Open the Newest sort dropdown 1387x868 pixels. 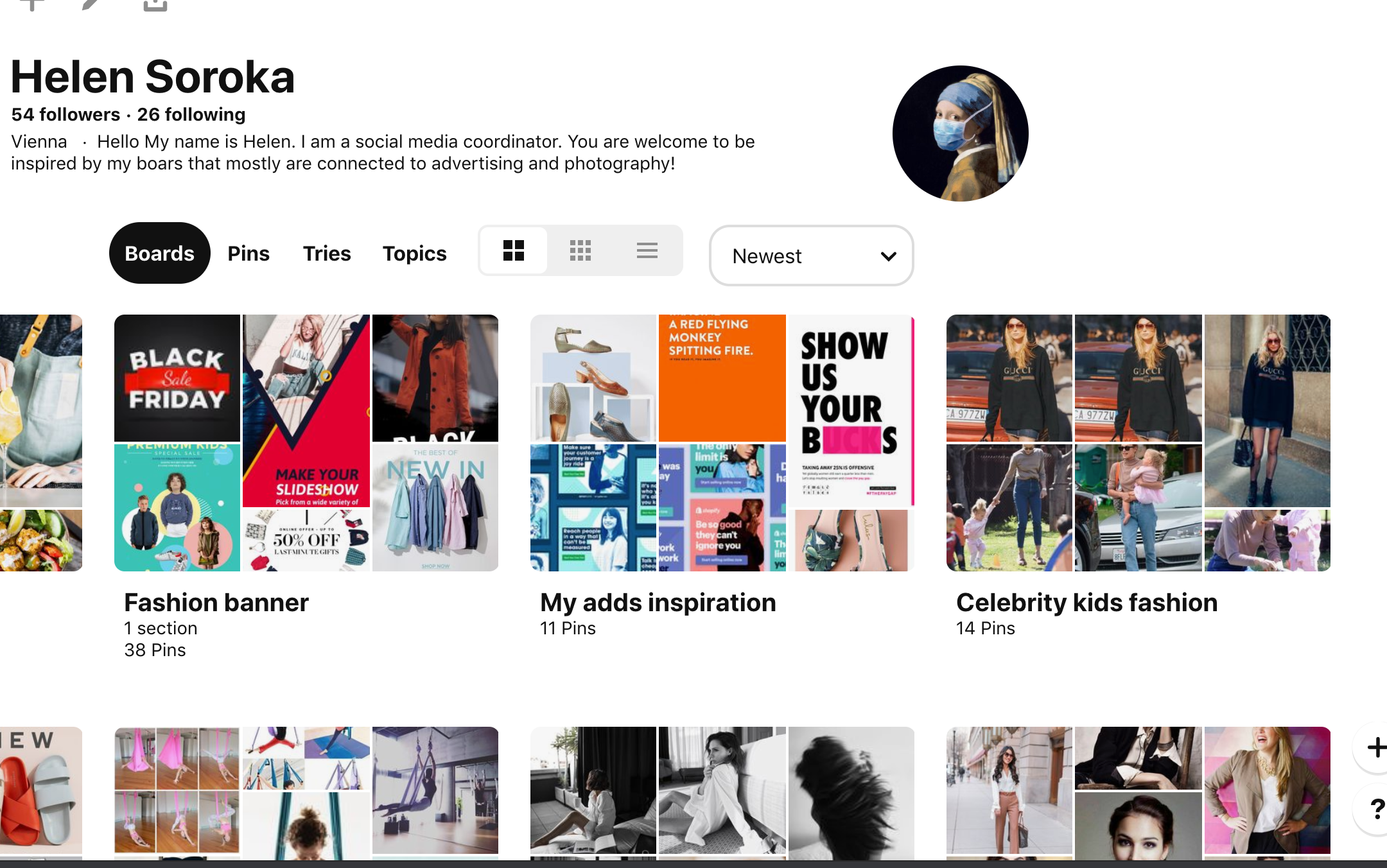pyautogui.click(x=812, y=256)
